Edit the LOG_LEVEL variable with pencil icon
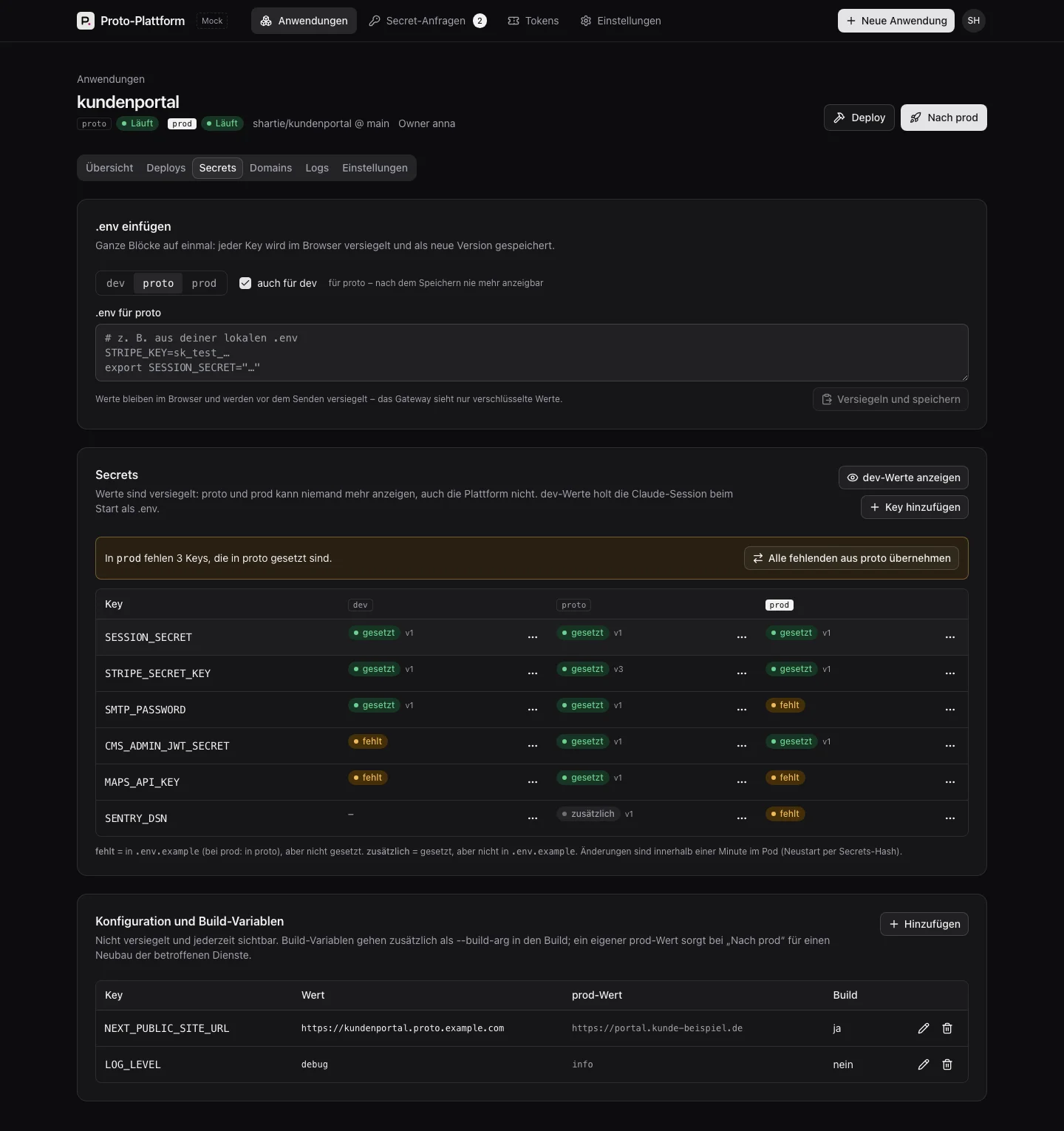Image resolution: width=1064 pixels, height=1131 pixels. (x=924, y=1064)
